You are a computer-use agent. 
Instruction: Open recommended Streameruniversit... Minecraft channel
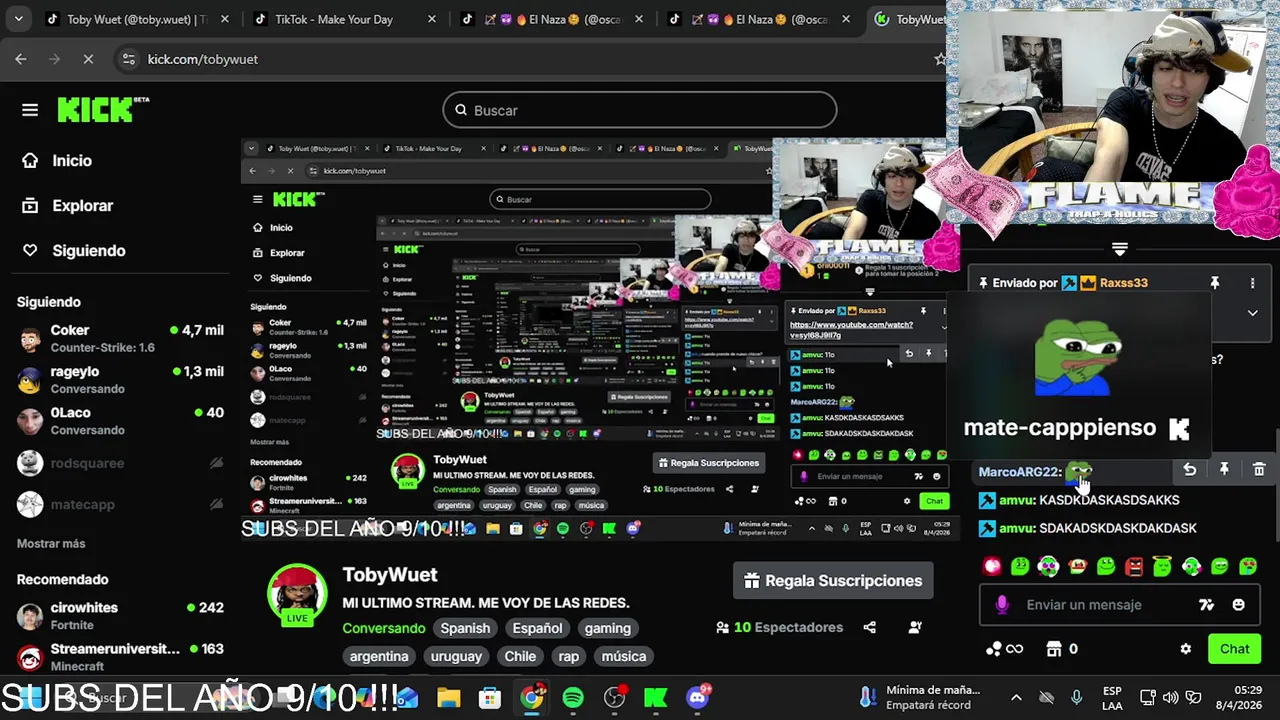(120, 656)
